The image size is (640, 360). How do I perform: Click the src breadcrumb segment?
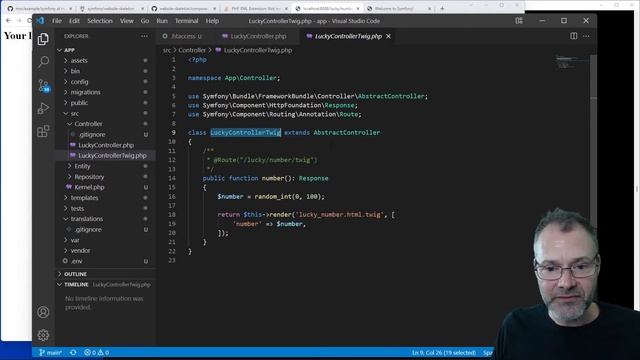coord(167,50)
